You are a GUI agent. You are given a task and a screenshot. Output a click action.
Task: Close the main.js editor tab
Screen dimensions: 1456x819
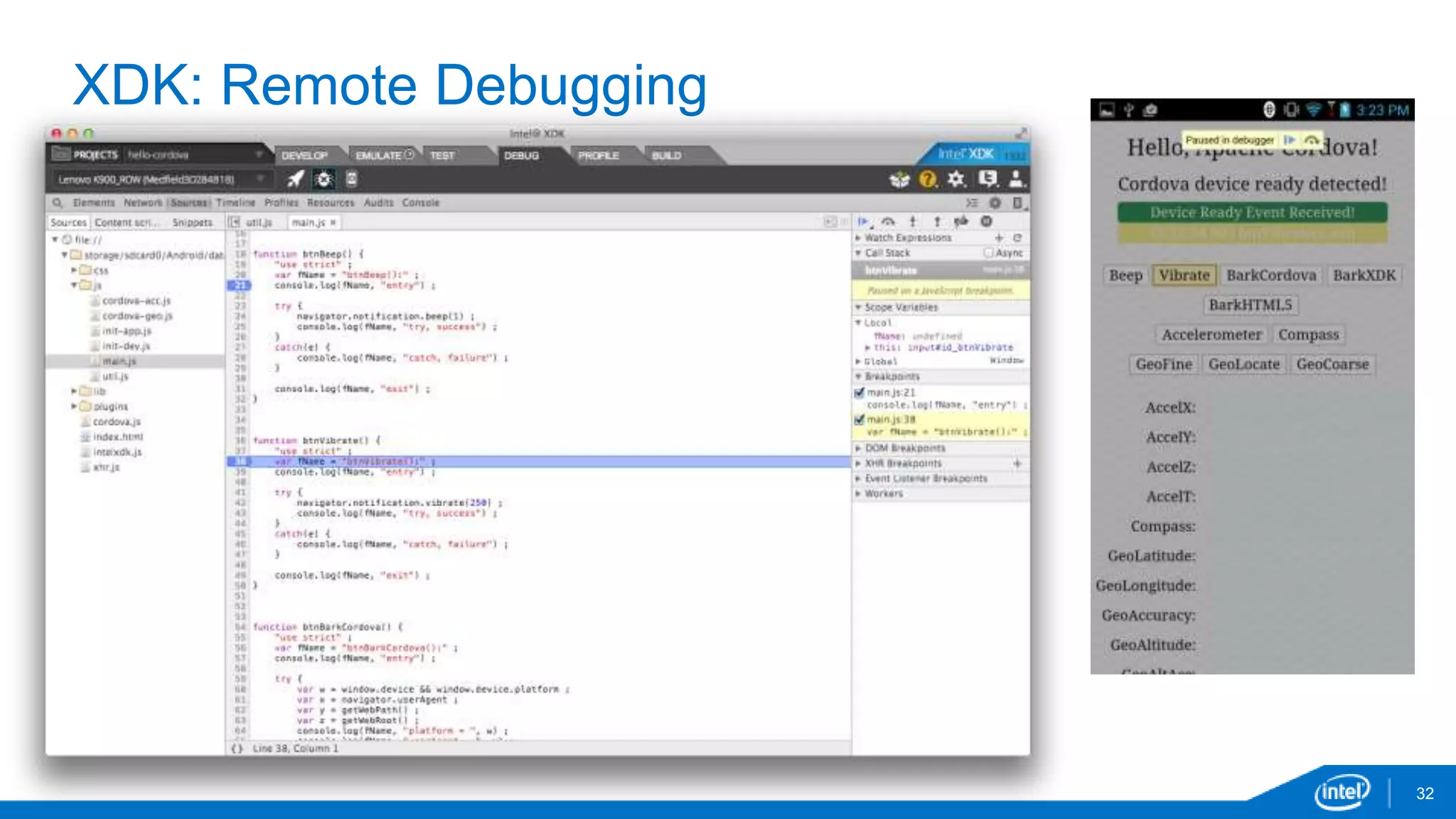[x=333, y=223]
